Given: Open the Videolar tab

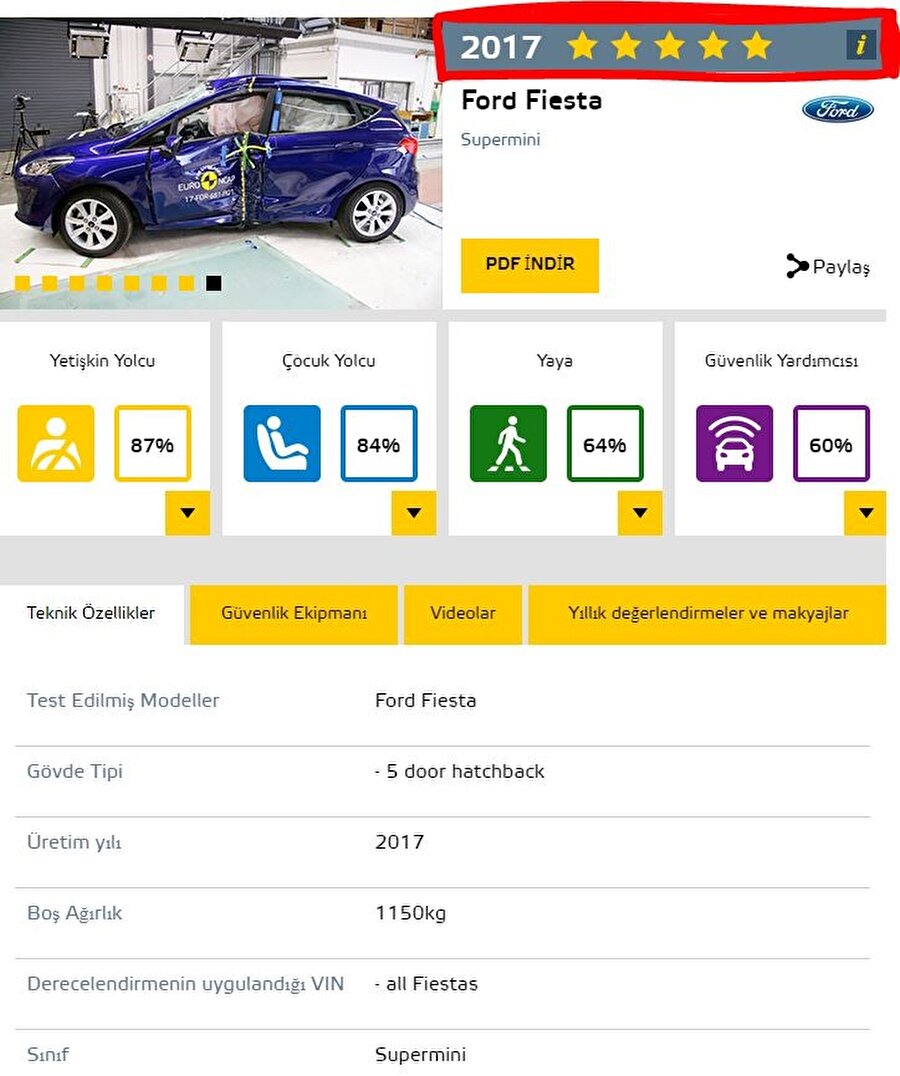Looking at the screenshot, I should pyautogui.click(x=463, y=614).
